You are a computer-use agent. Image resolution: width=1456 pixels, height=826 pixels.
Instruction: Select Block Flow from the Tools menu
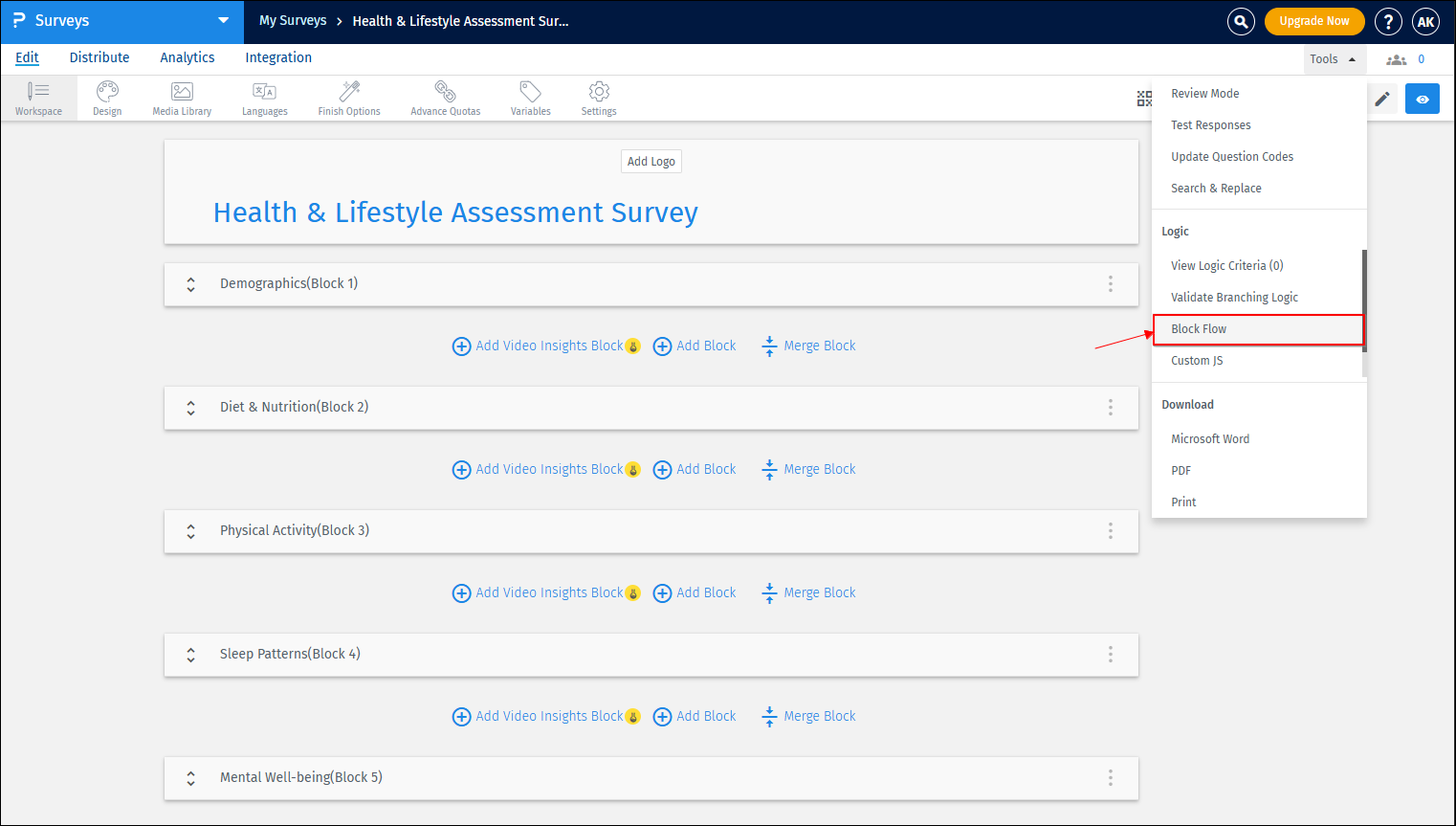pos(1199,328)
